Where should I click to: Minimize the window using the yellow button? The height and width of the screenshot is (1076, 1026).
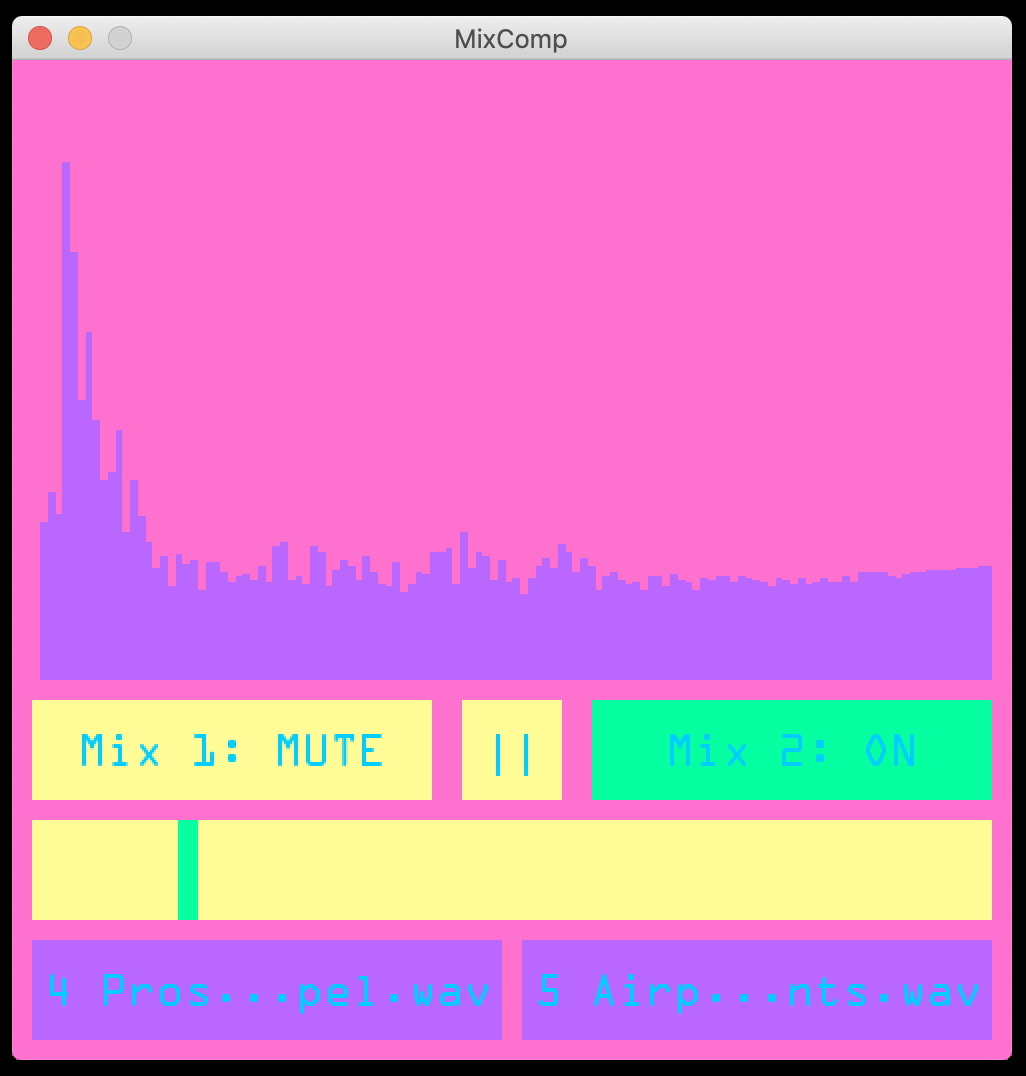click(80, 39)
